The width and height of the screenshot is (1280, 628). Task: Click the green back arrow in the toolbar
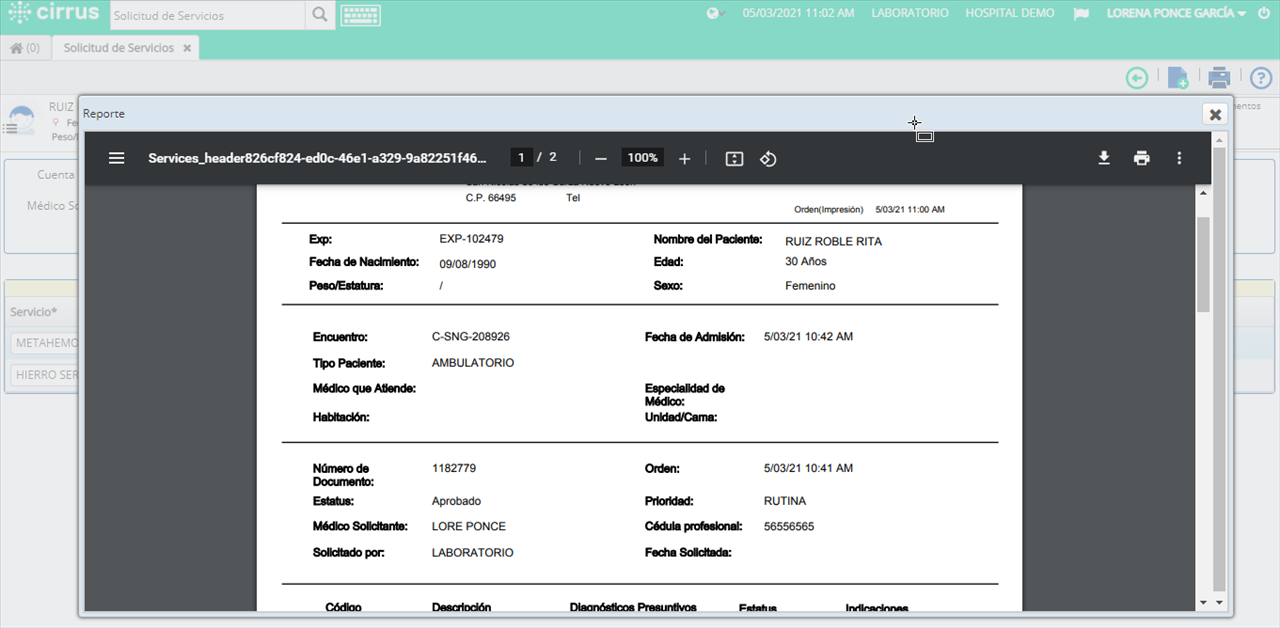(1137, 77)
